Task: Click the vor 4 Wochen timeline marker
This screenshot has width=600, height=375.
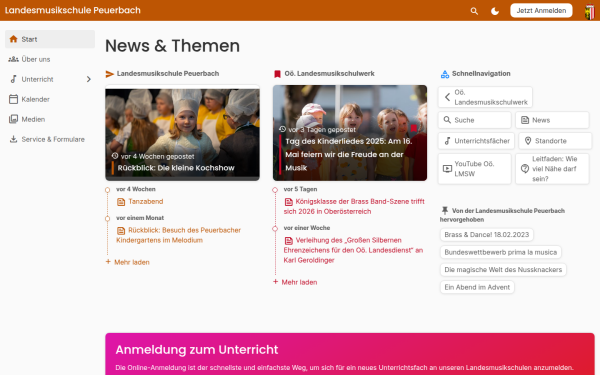Action: click(x=108, y=190)
